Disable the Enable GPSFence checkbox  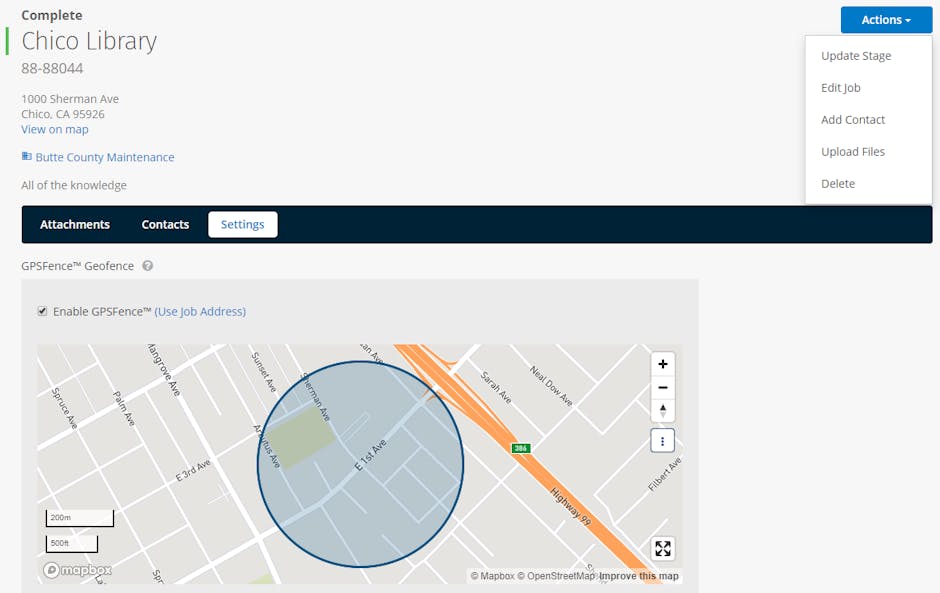[x=42, y=311]
